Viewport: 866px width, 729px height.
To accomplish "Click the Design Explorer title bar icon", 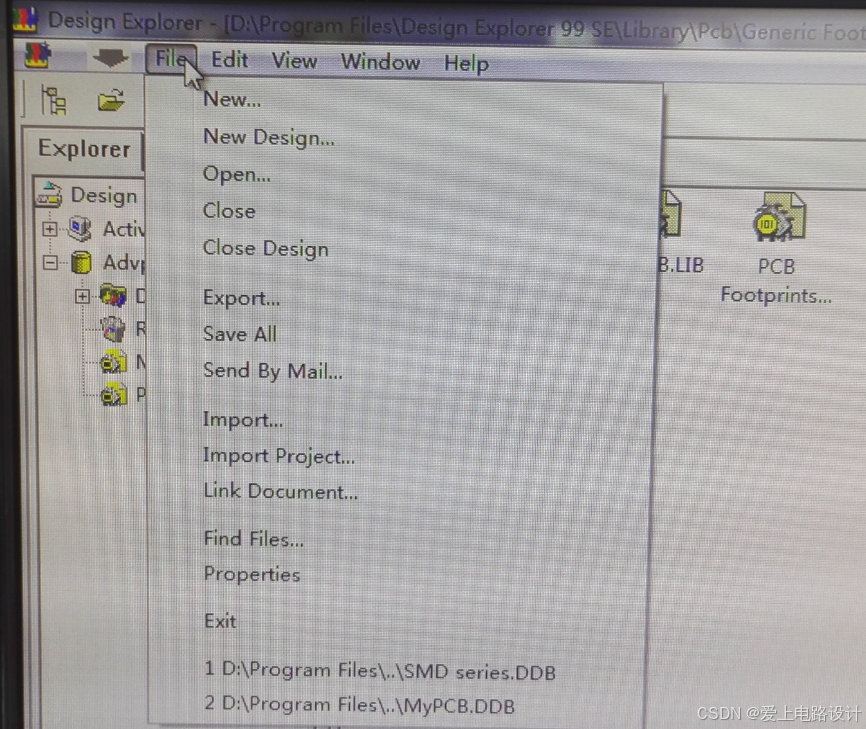I will coord(25,19).
